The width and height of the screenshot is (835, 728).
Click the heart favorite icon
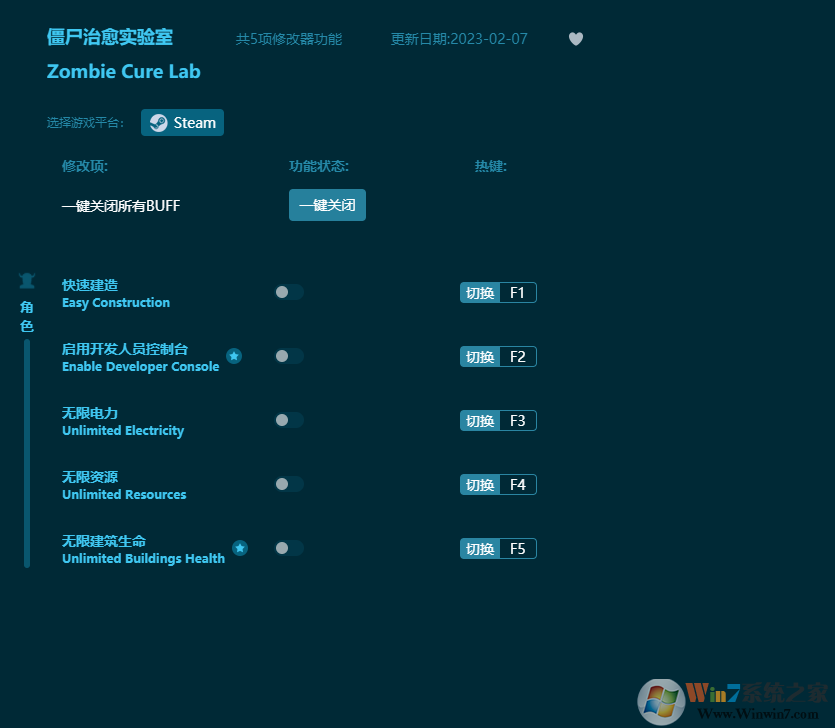pos(576,39)
